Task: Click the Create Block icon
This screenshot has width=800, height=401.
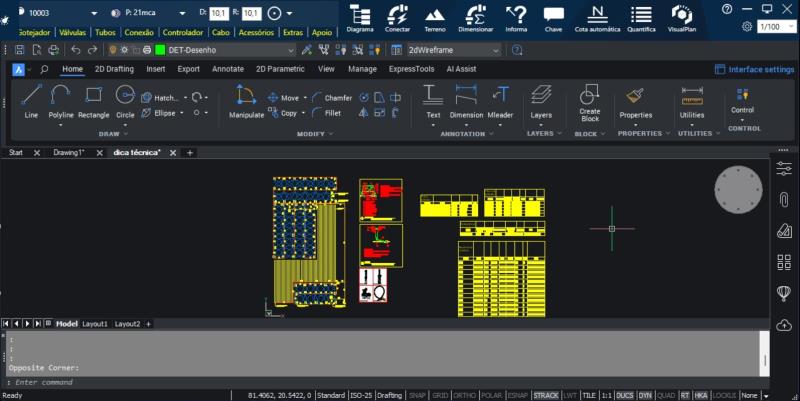Action: (590, 100)
